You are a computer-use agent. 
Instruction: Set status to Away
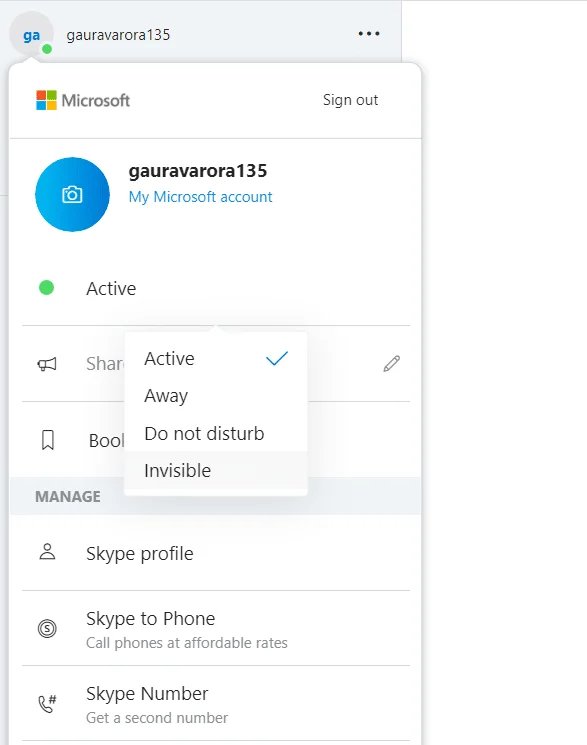216,396
